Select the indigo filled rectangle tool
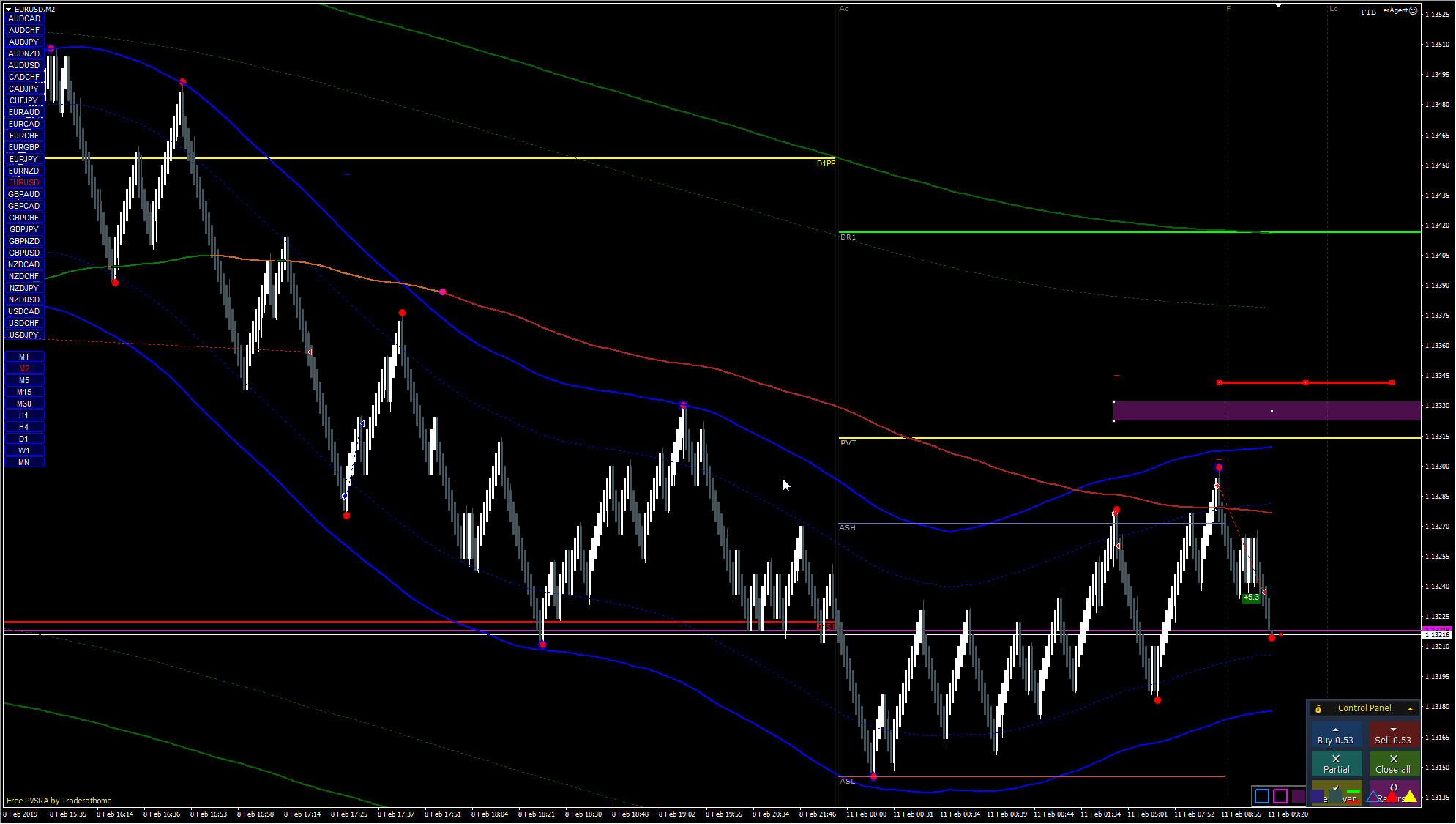 (1317, 796)
